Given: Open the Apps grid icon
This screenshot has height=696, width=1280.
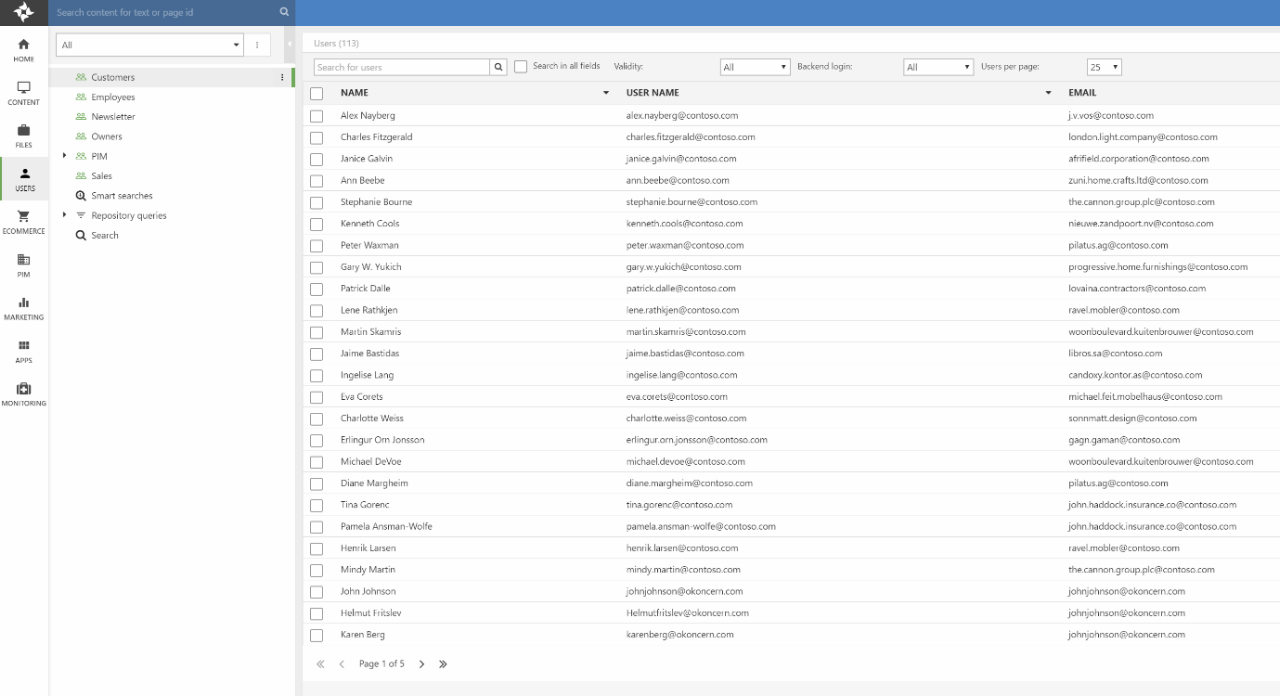Looking at the screenshot, I should tap(24, 351).
